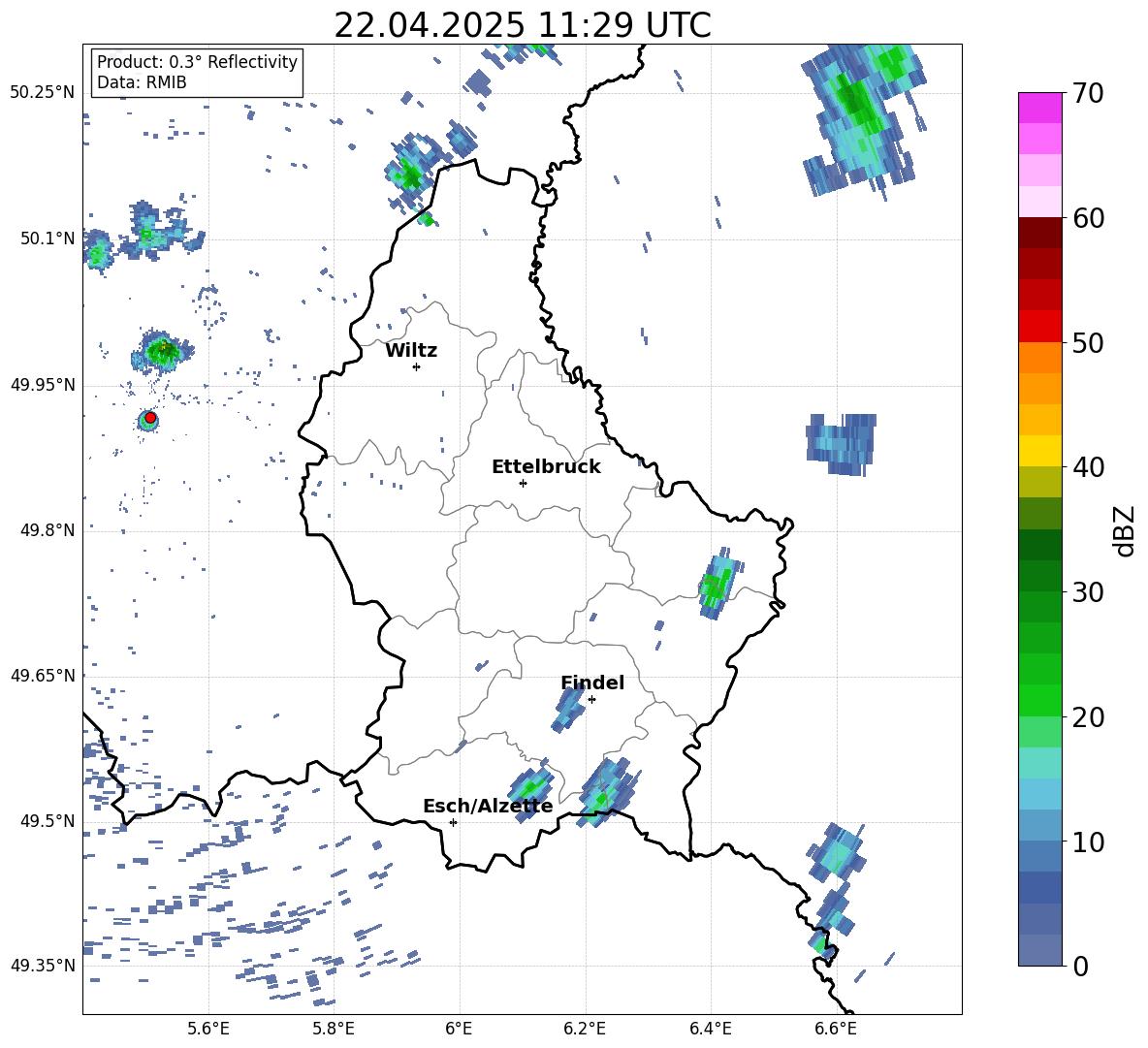Click the magenta swatch atop the colorbar
1148x1048 pixels.
[x=1039, y=108]
